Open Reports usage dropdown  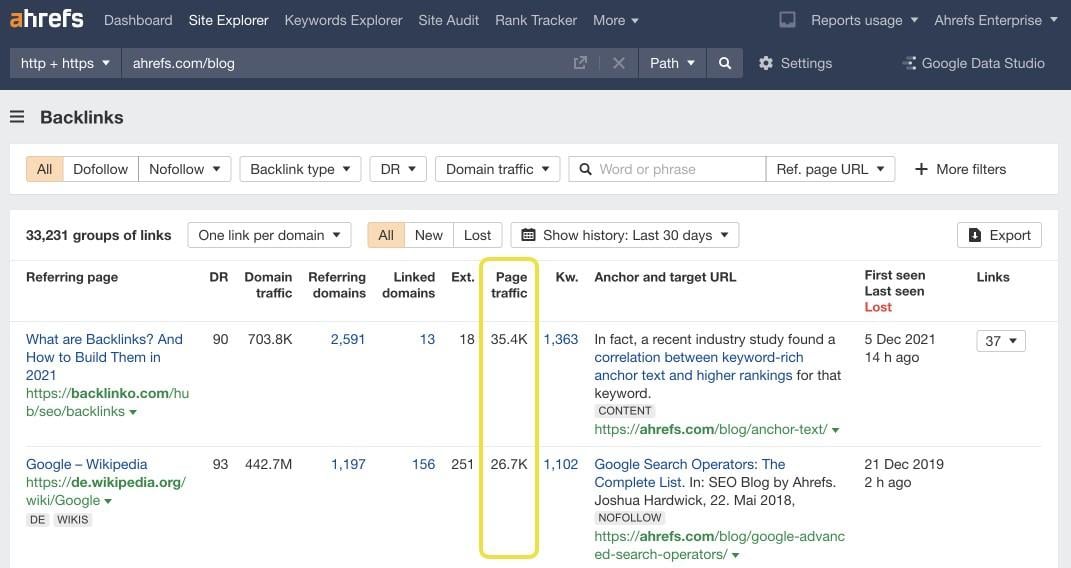[x=864, y=20]
